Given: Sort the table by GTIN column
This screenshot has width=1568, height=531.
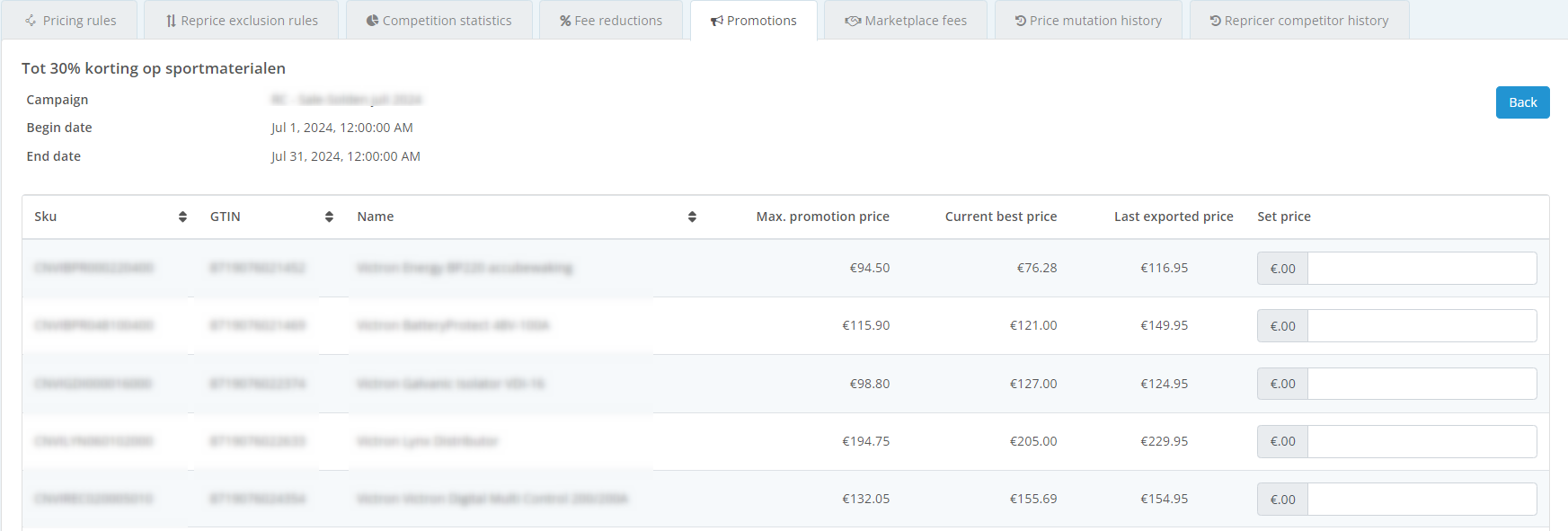Looking at the screenshot, I should [329, 217].
